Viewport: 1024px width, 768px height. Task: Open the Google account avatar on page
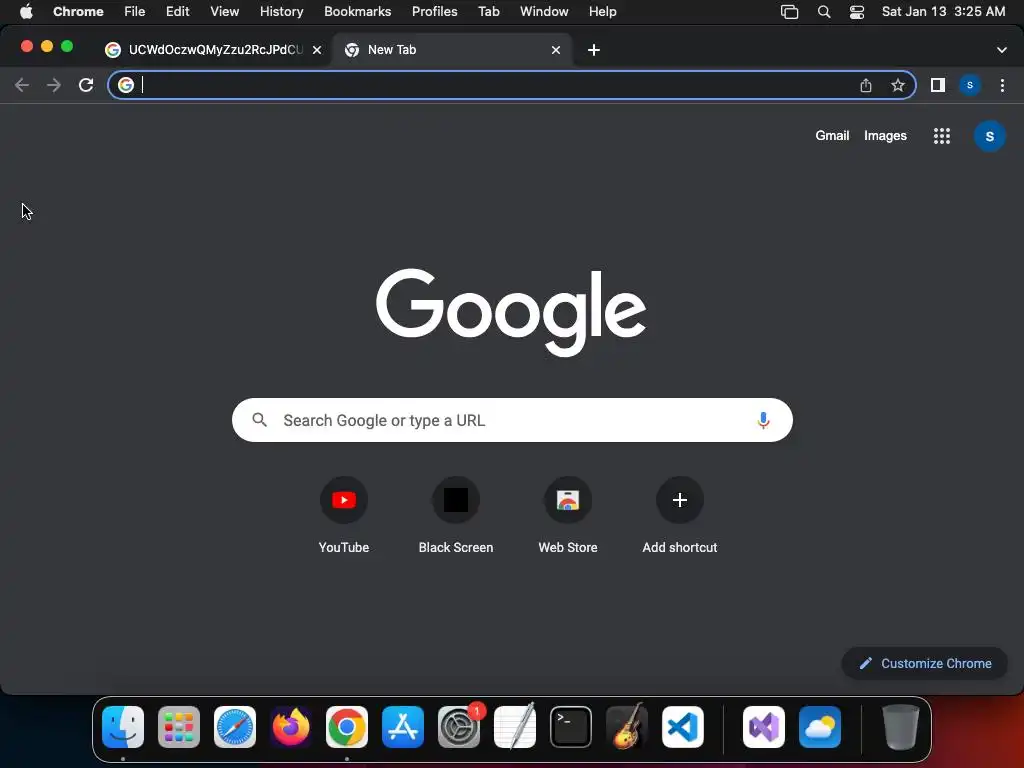pos(989,136)
